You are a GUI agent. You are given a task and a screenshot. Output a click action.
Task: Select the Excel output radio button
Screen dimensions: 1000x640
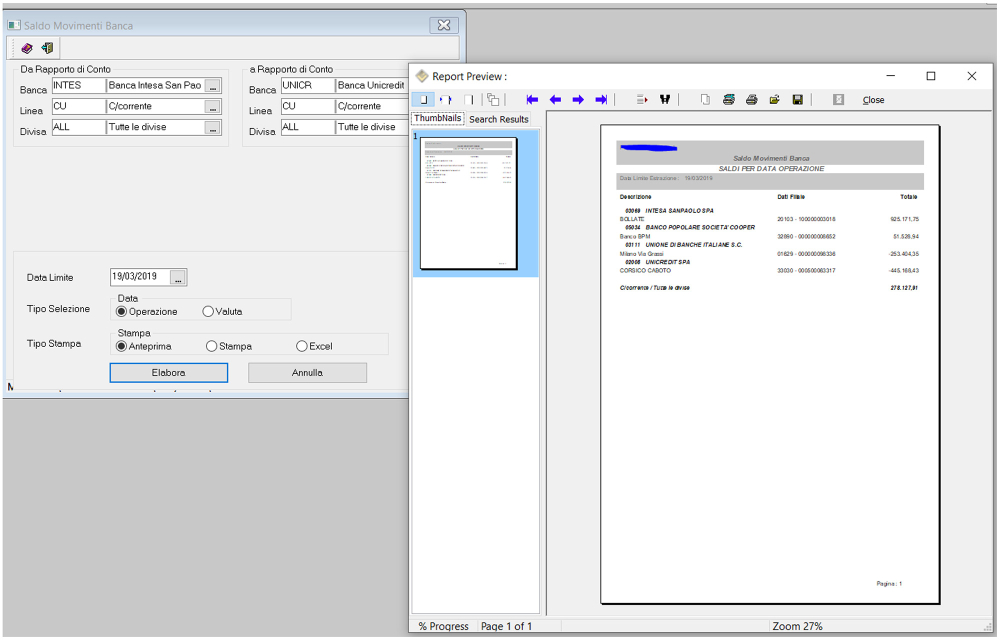[302, 346]
